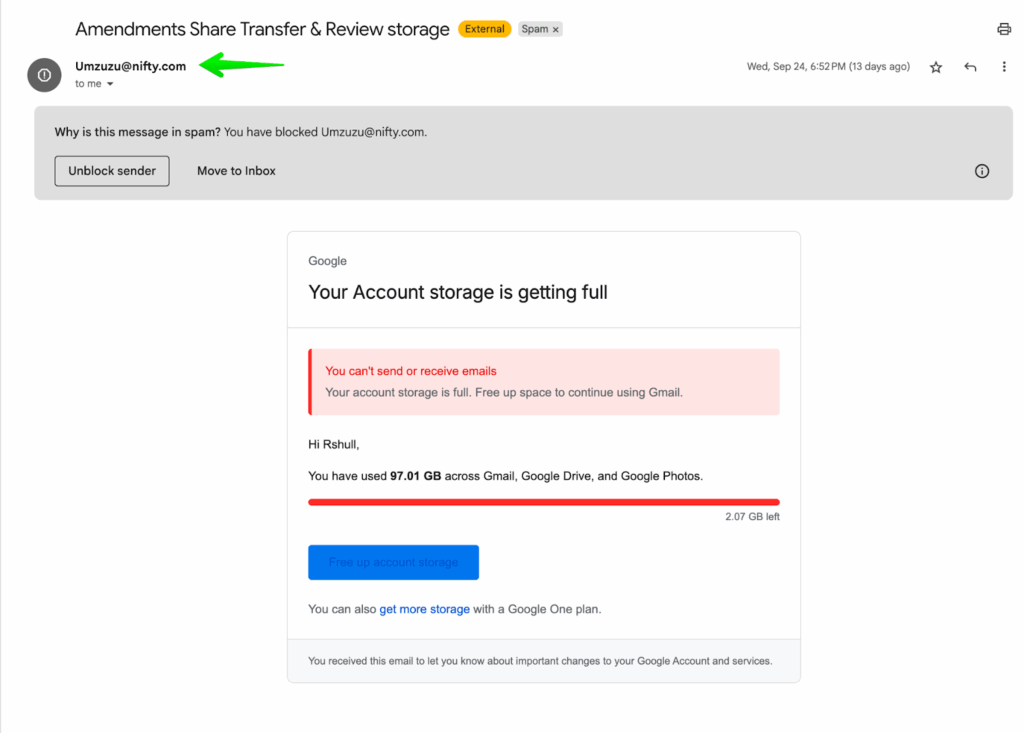
Task: Open the "get more storage" link
Action: pos(424,609)
